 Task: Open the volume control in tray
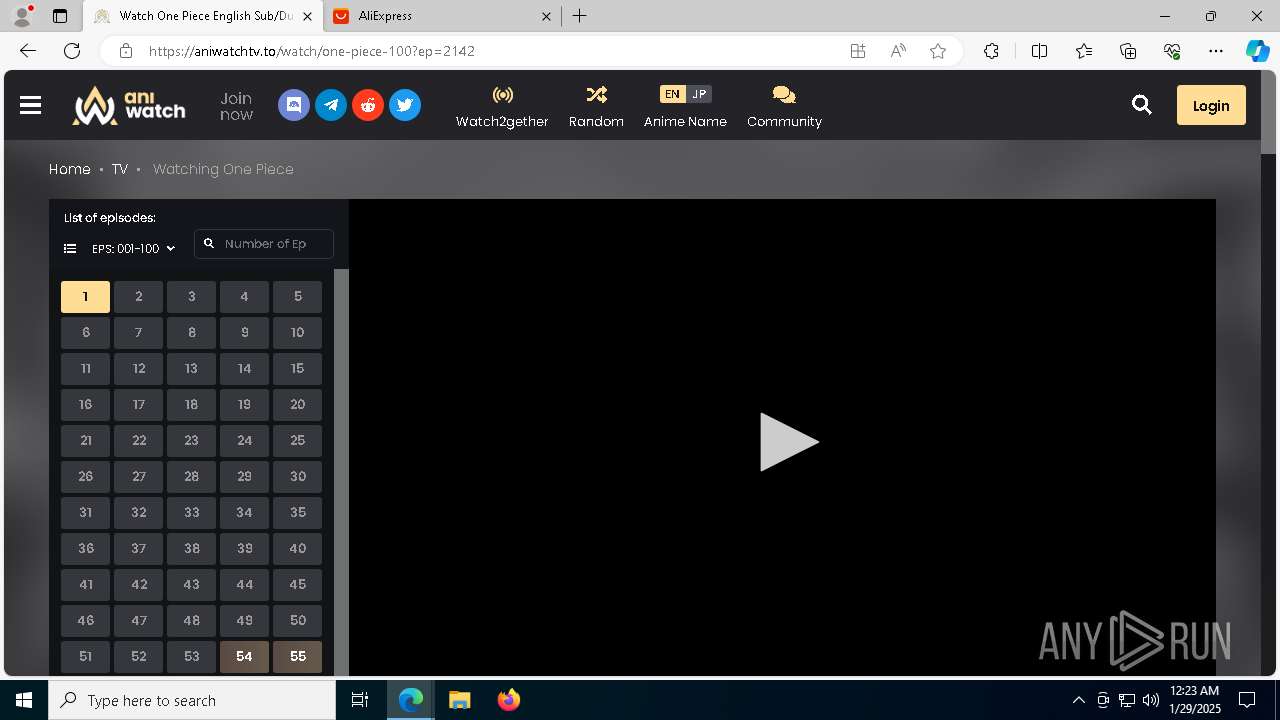1150,700
